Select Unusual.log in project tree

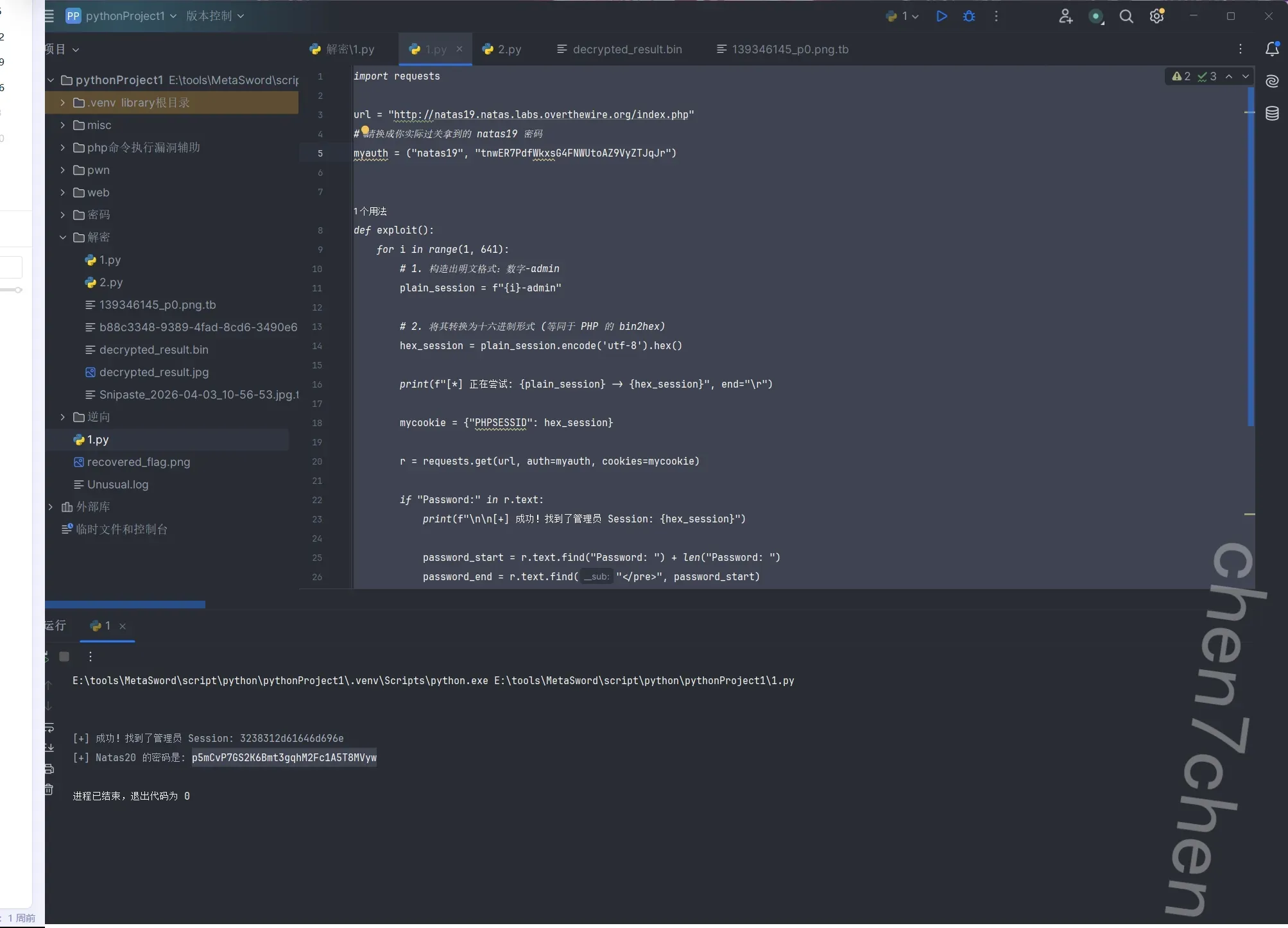(111, 485)
